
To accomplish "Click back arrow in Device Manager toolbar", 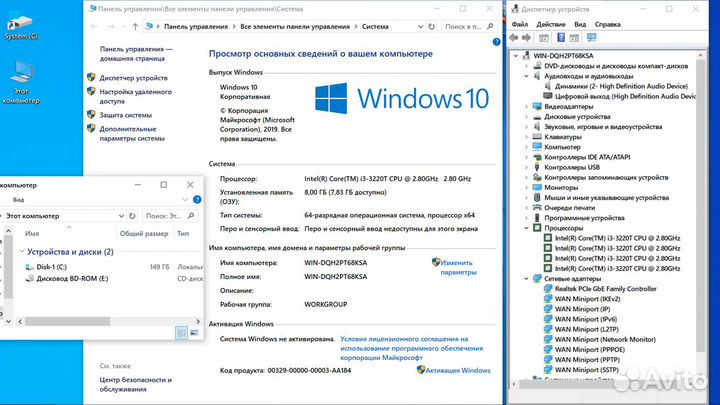I will point(514,38).
